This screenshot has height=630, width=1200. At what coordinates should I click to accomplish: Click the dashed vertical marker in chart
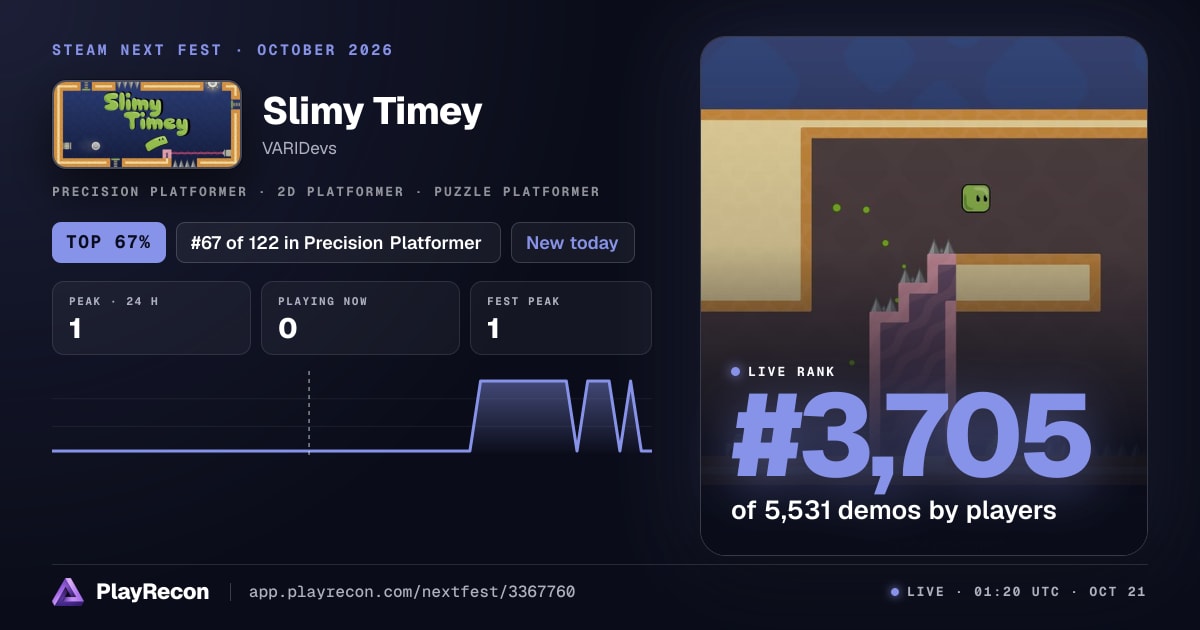(309, 412)
